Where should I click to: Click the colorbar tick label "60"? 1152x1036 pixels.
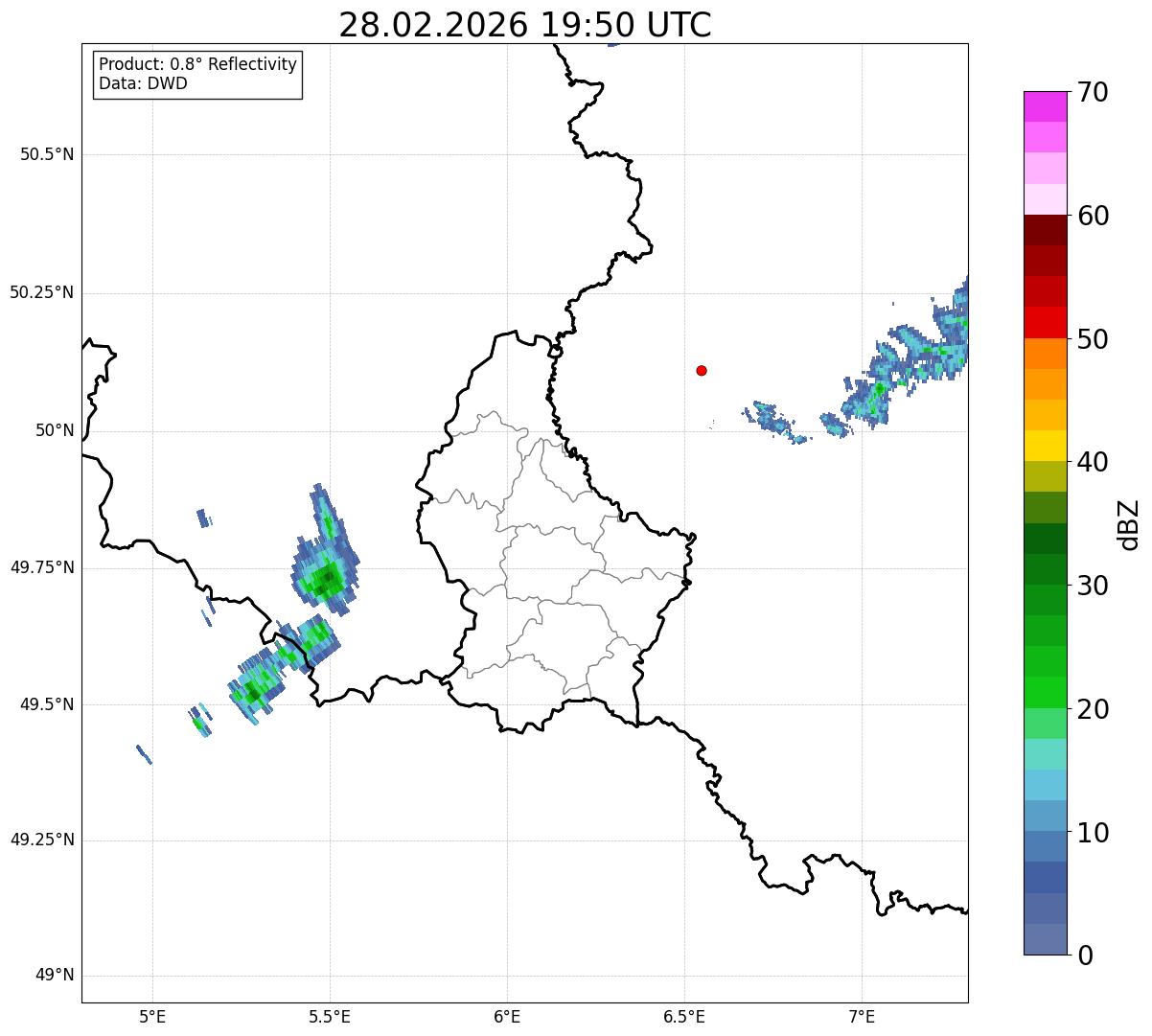(1093, 216)
